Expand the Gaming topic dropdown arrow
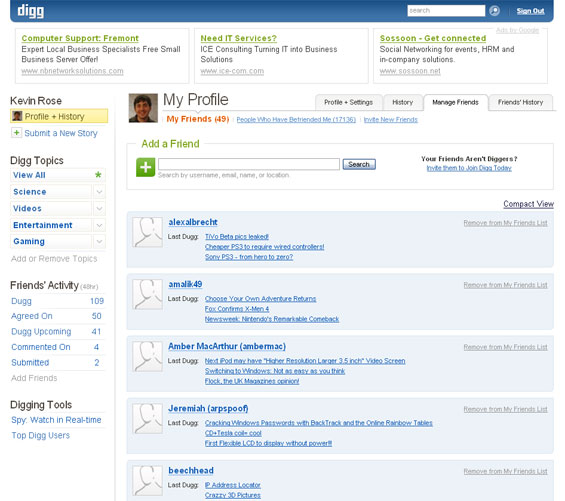The image size is (565, 501). [99, 241]
